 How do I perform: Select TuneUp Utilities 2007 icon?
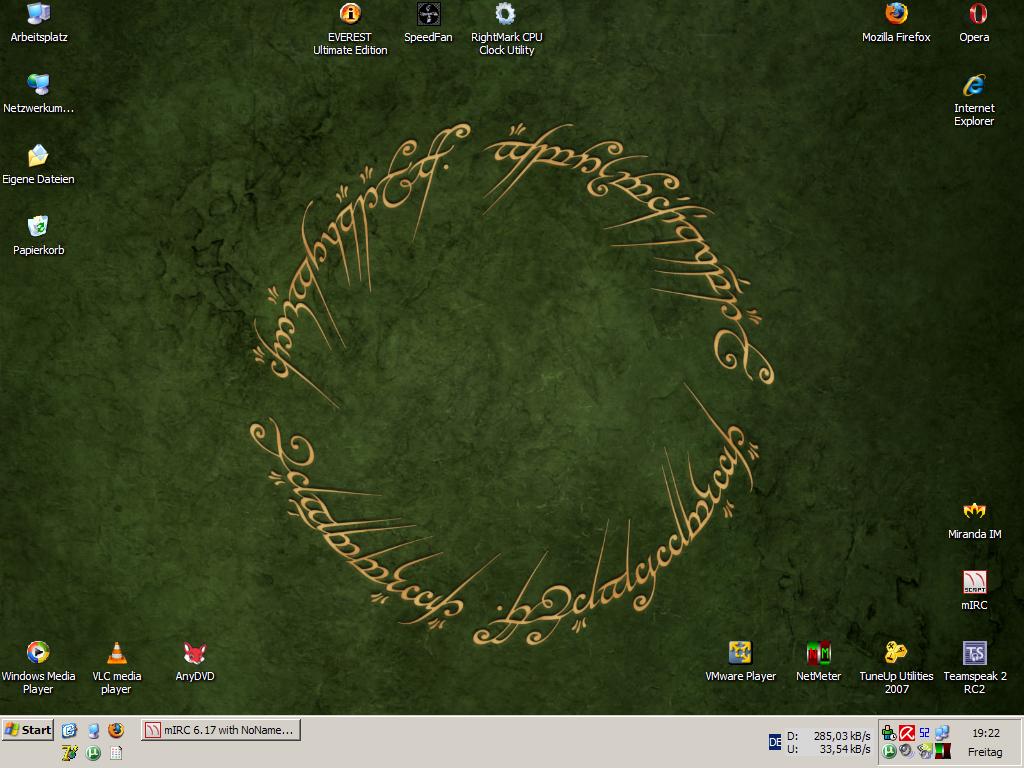click(x=896, y=667)
